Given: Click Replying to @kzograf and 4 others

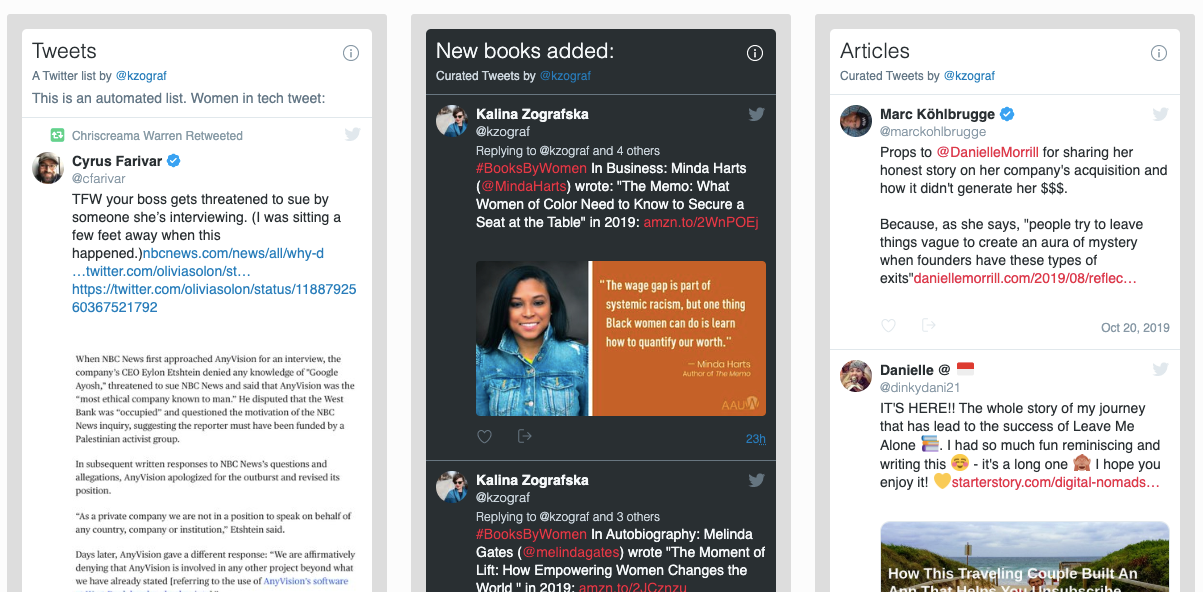Looking at the screenshot, I should 568,151.
